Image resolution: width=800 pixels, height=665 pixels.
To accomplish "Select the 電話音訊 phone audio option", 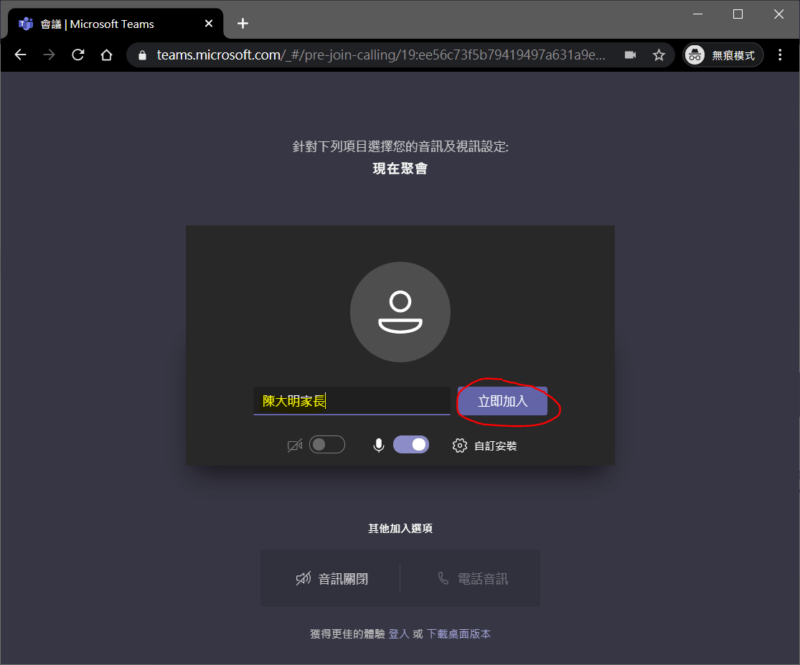I will click(x=472, y=578).
